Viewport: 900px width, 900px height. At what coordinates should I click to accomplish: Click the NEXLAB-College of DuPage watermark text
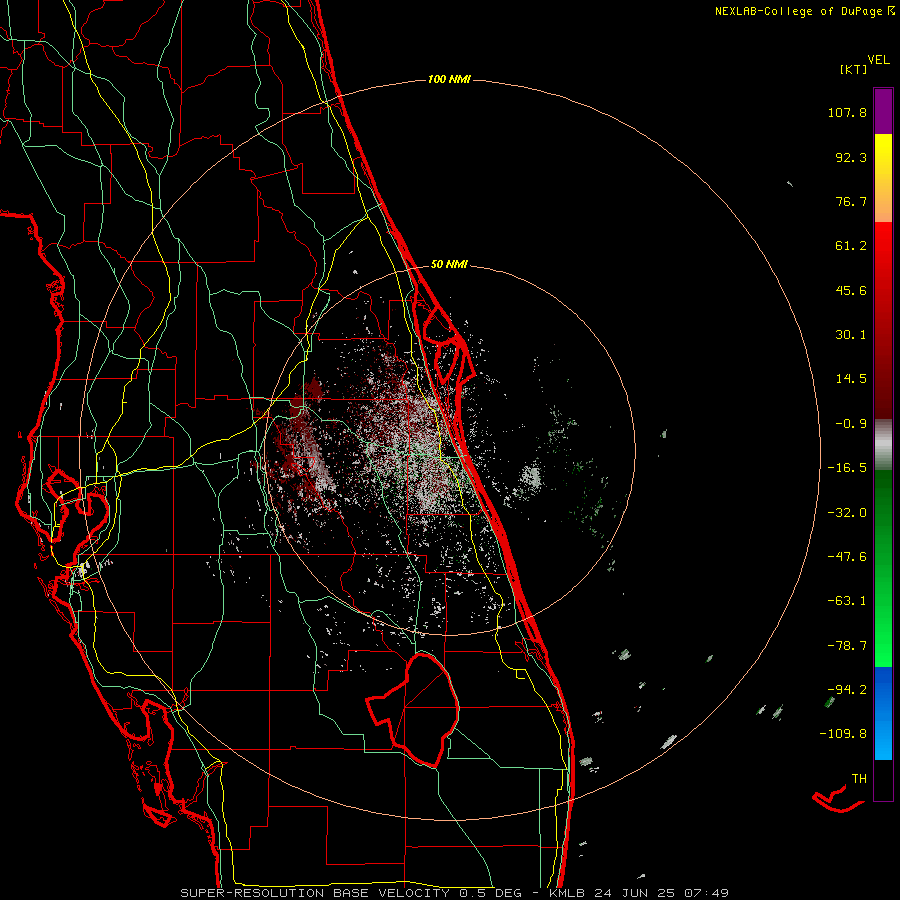[804, 11]
